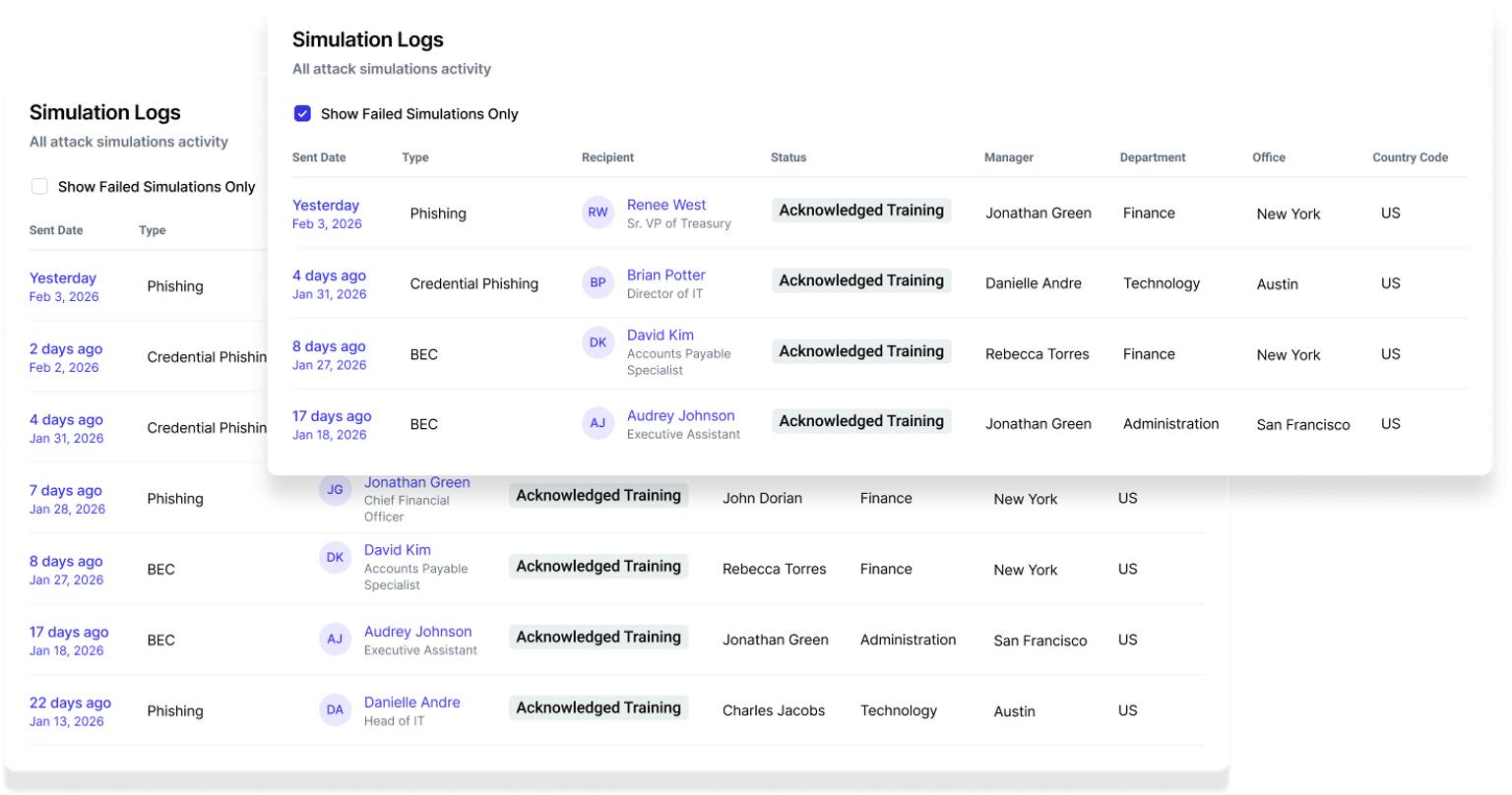
Task: Click Technology department for Brian Potter
Action: tap(1162, 283)
